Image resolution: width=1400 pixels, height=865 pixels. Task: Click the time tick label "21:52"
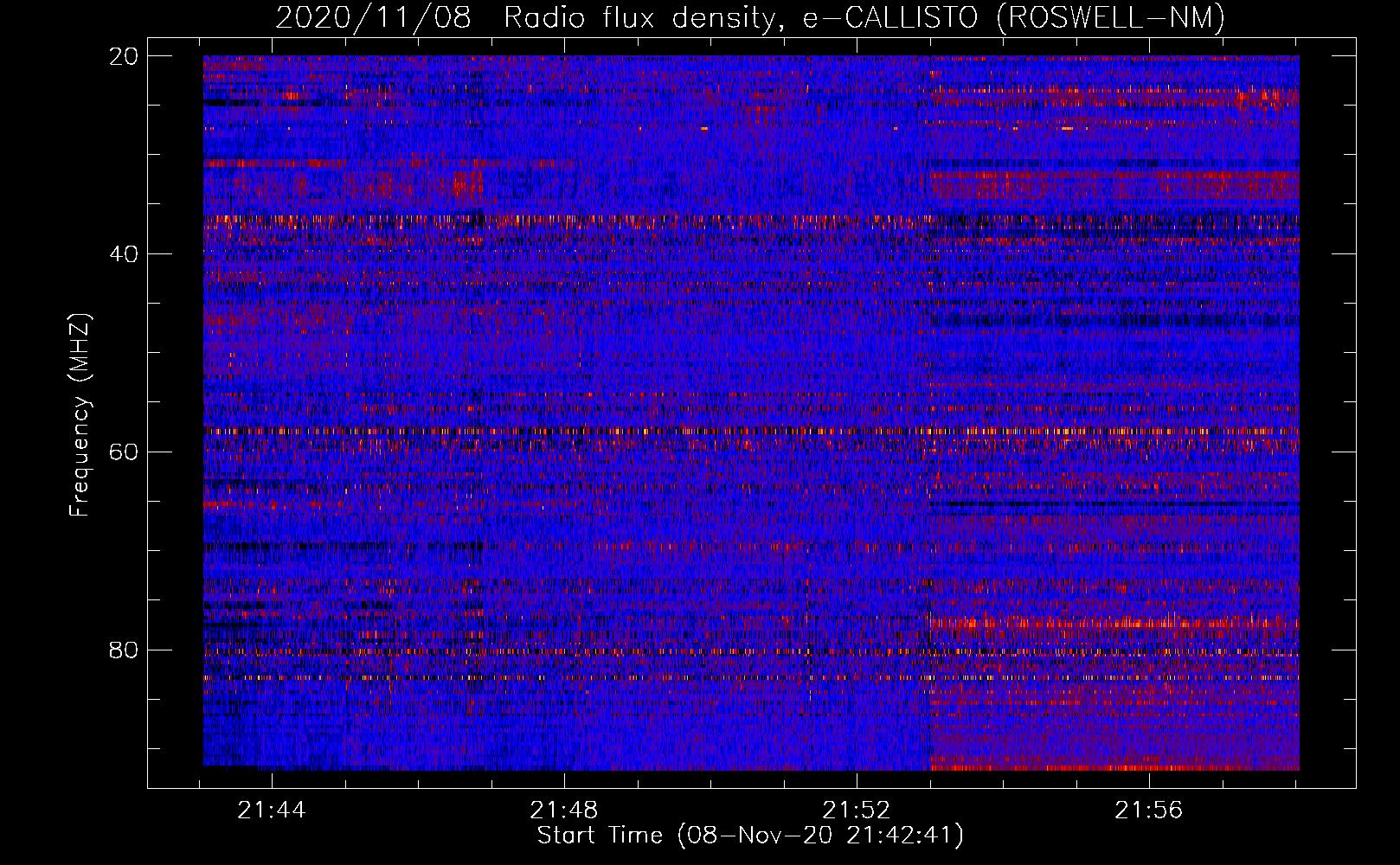click(857, 810)
